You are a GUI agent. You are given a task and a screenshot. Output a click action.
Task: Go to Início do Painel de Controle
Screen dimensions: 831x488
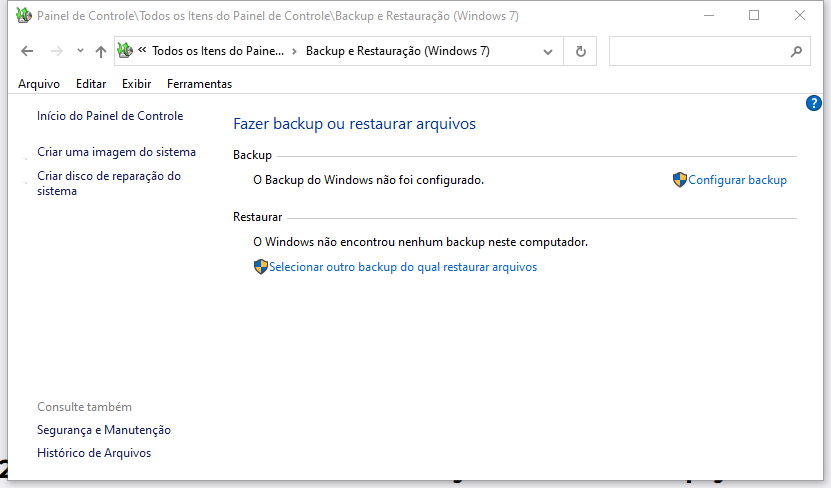tap(110, 116)
